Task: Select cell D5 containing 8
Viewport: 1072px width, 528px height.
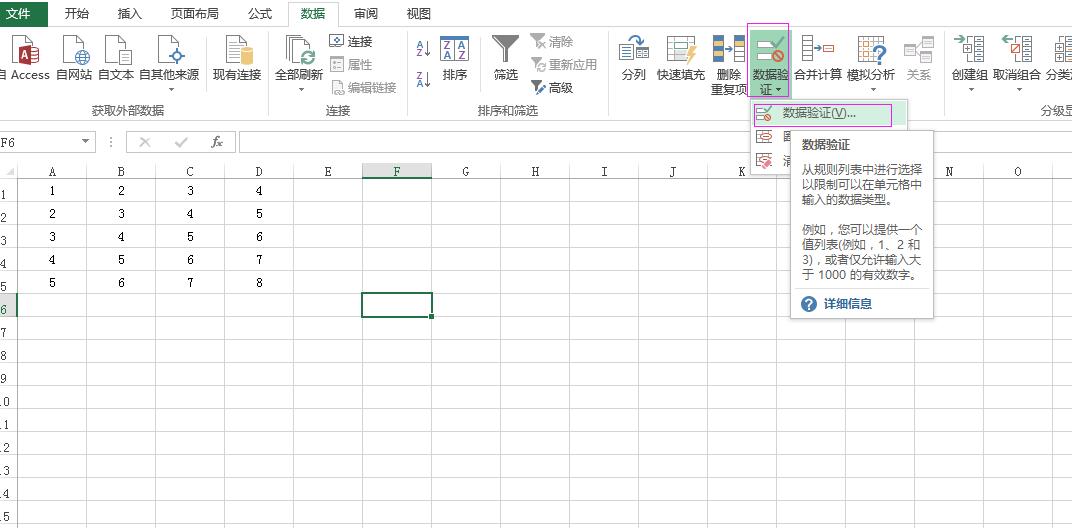Action: 259,282
